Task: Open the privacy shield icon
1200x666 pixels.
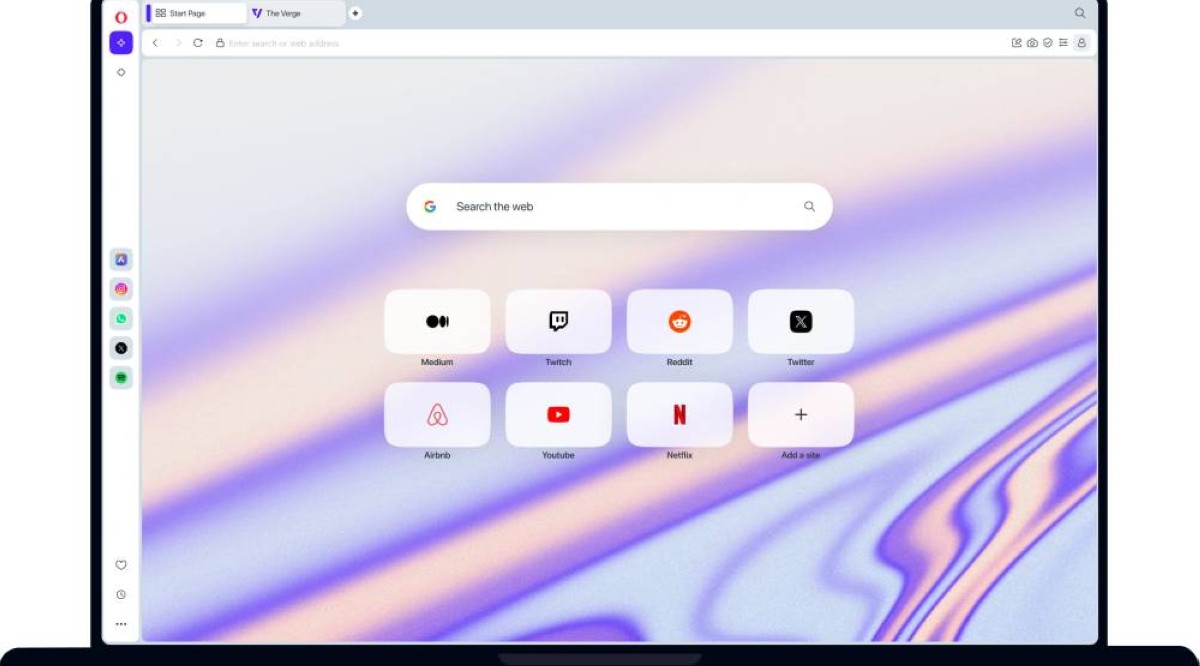Action: [1047, 43]
